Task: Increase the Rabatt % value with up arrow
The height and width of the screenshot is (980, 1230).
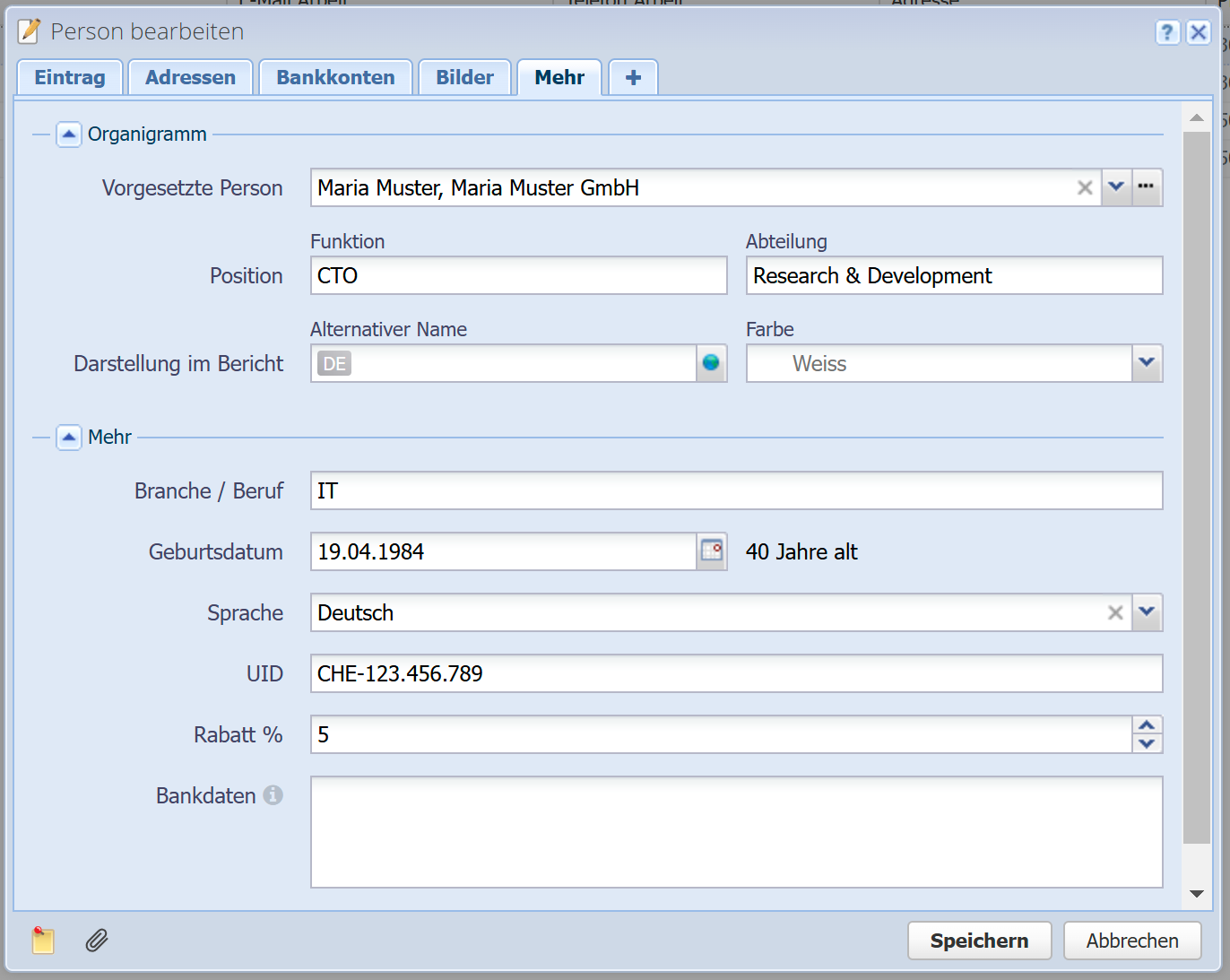Action: click(1147, 725)
